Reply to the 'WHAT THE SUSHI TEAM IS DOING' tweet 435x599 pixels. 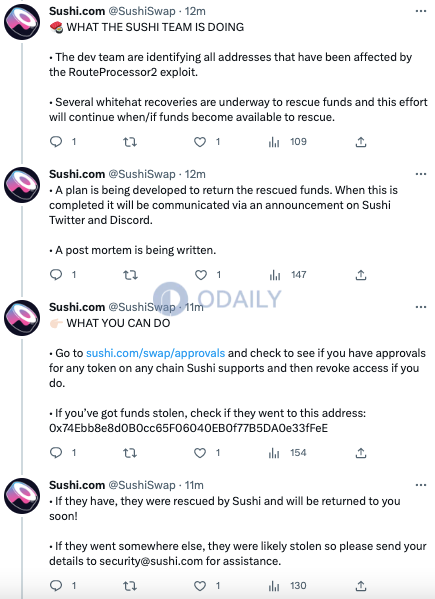click(56, 142)
